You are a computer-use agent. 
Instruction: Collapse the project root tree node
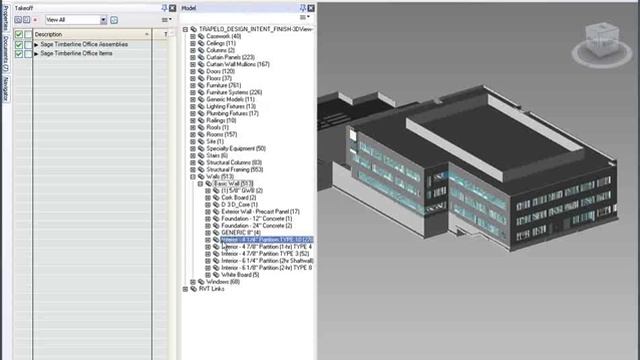pyautogui.click(x=185, y=29)
